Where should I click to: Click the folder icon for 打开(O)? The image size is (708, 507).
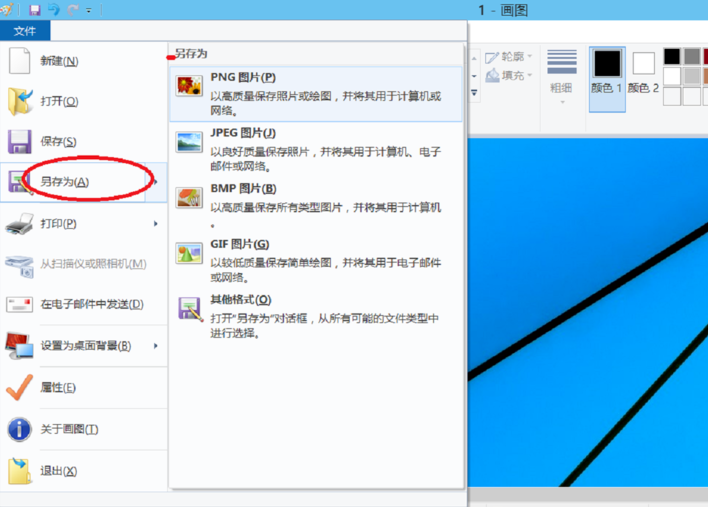20,101
